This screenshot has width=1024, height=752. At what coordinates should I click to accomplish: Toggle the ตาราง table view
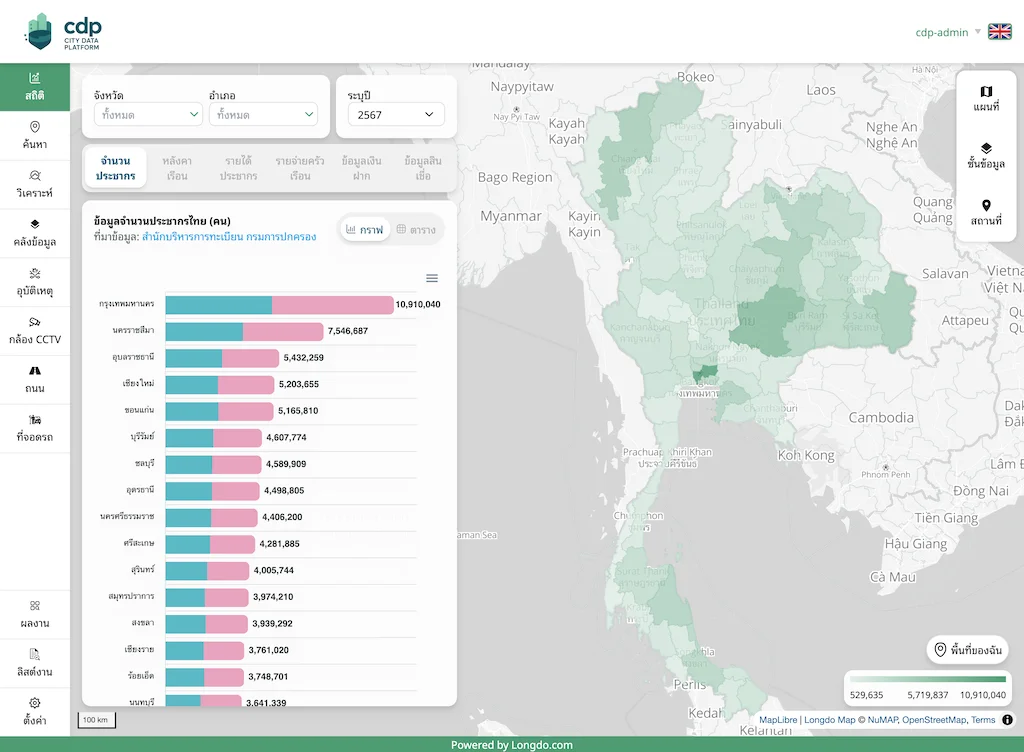point(416,230)
